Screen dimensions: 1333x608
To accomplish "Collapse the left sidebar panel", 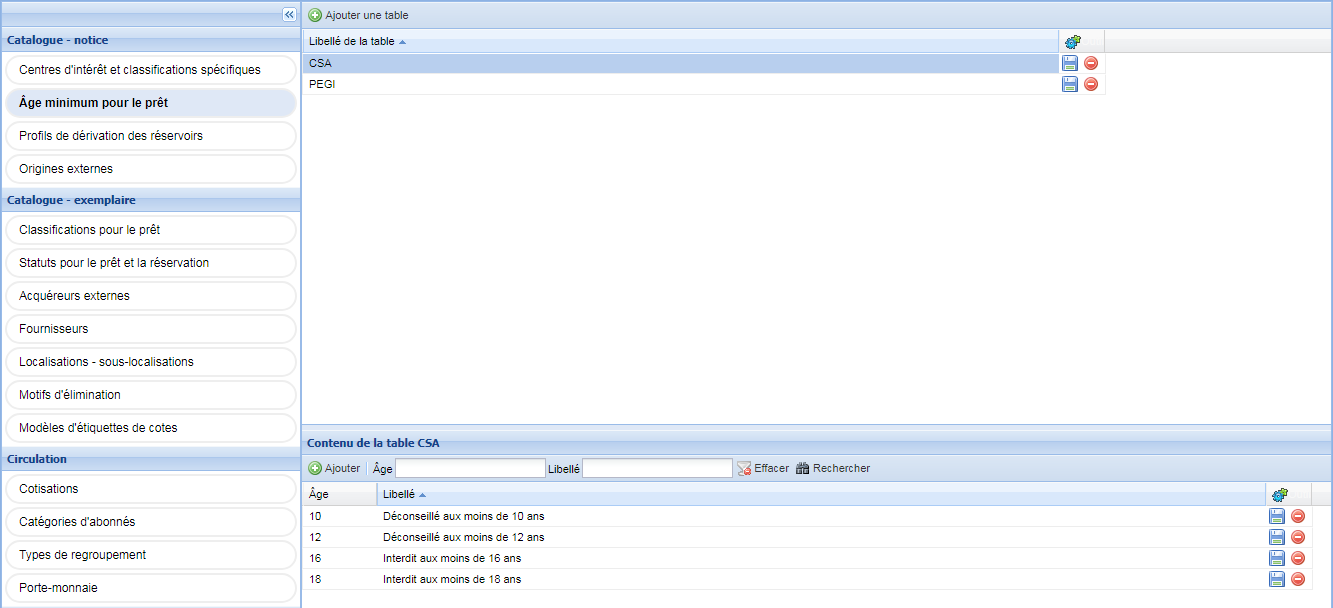I will 289,15.
